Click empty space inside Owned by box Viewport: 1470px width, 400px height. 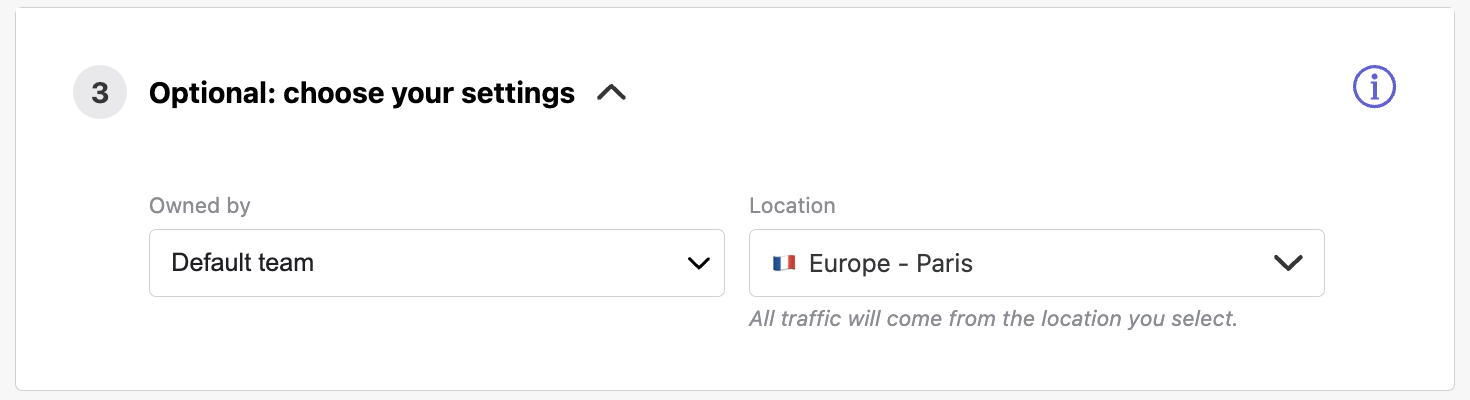click(x=500, y=263)
